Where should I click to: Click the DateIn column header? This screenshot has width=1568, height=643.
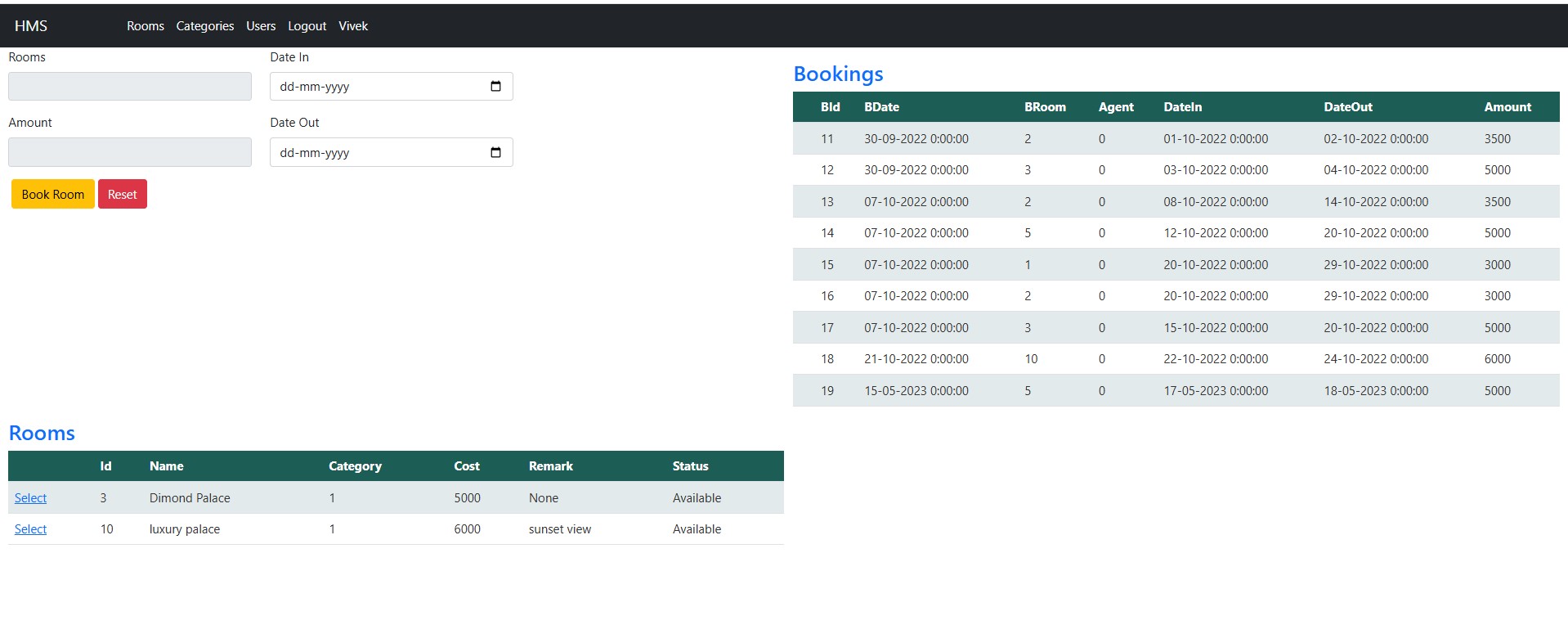pyautogui.click(x=1183, y=107)
